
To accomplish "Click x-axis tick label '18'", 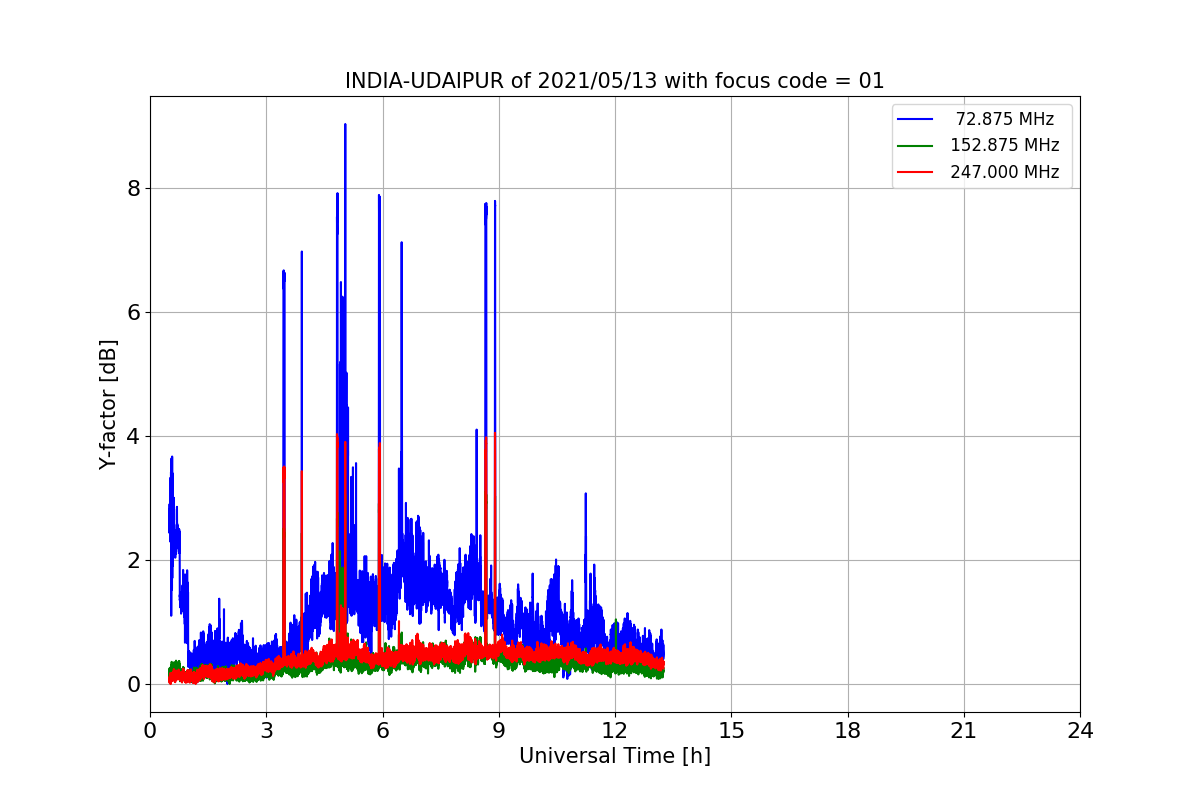I will [848, 731].
